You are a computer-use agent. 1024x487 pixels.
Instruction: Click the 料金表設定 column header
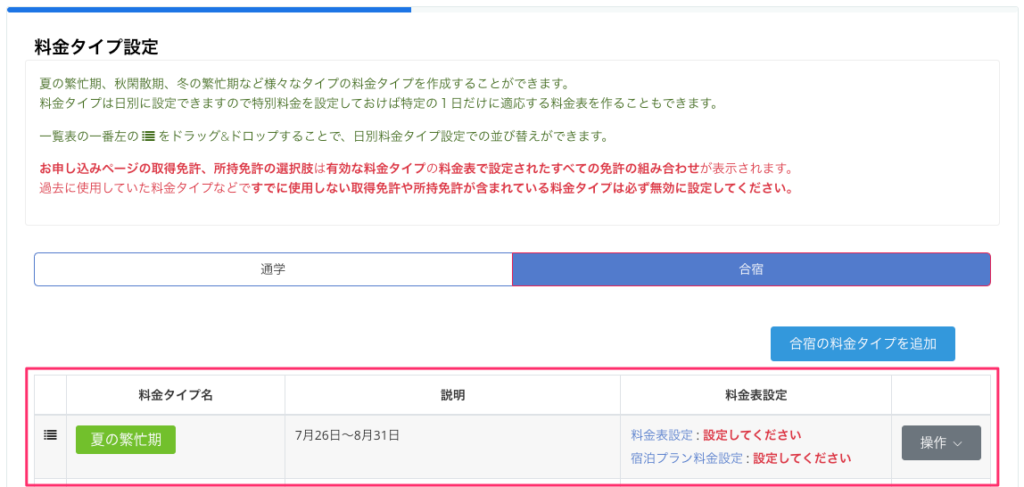pyautogui.click(x=755, y=394)
